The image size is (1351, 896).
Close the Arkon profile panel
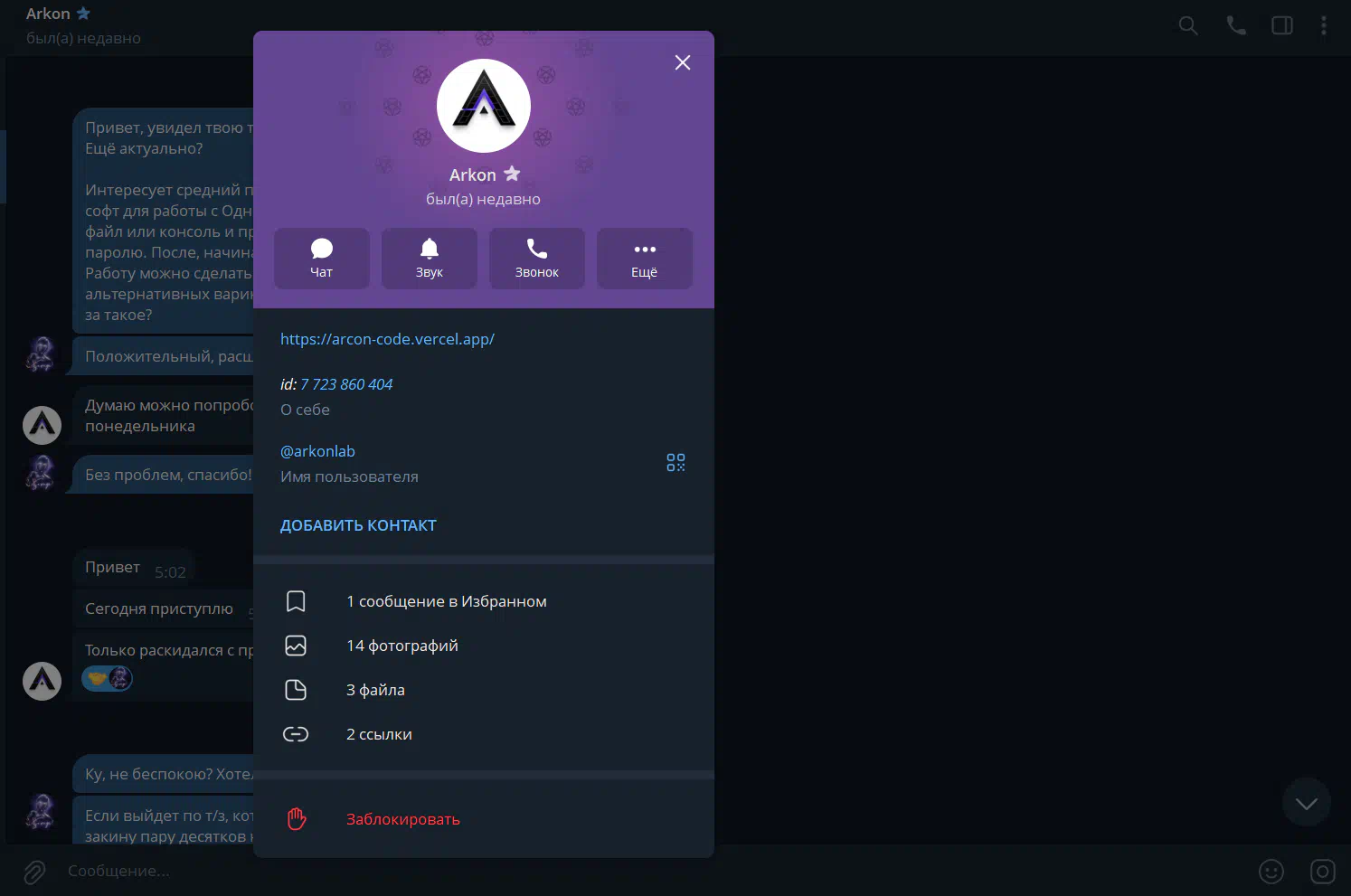683,62
